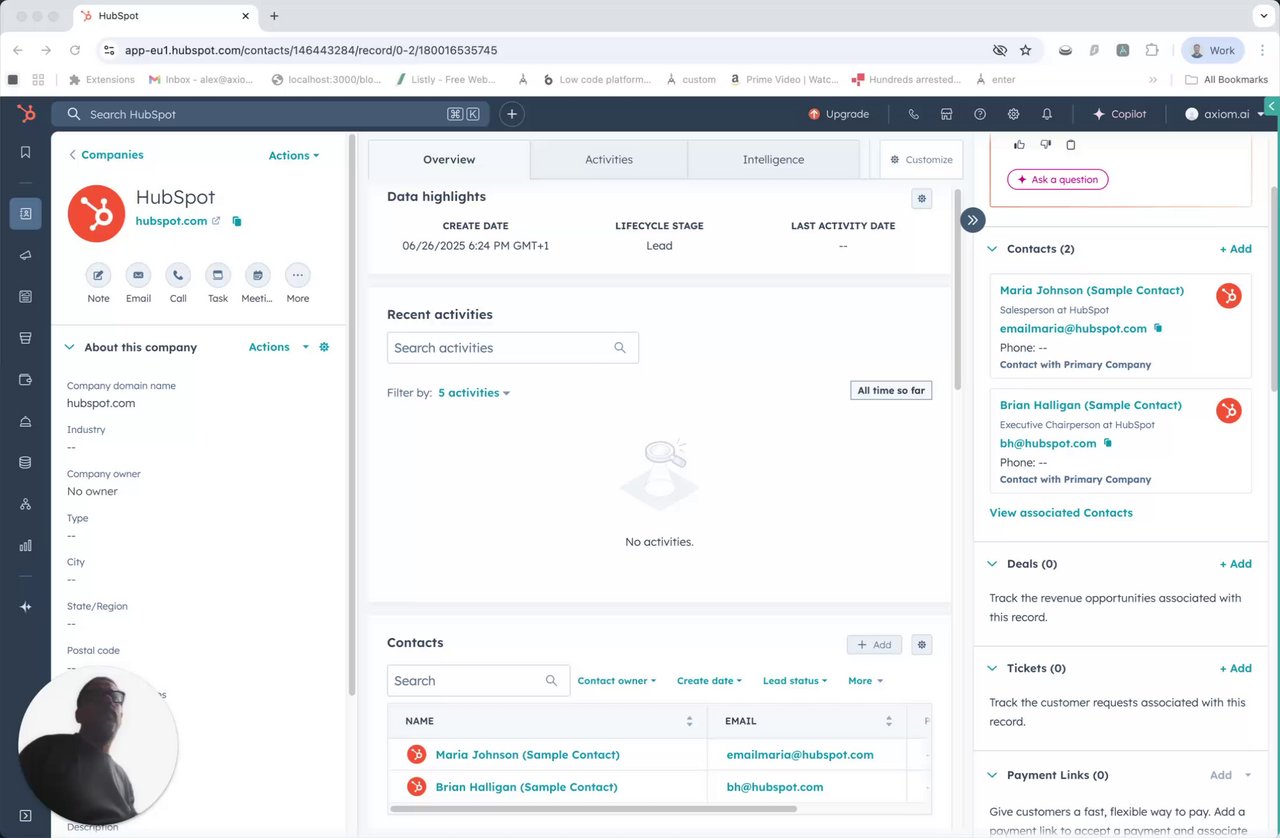Click the Customize button
This screenshot has height=838, width=1280.
tap(920, 160)
